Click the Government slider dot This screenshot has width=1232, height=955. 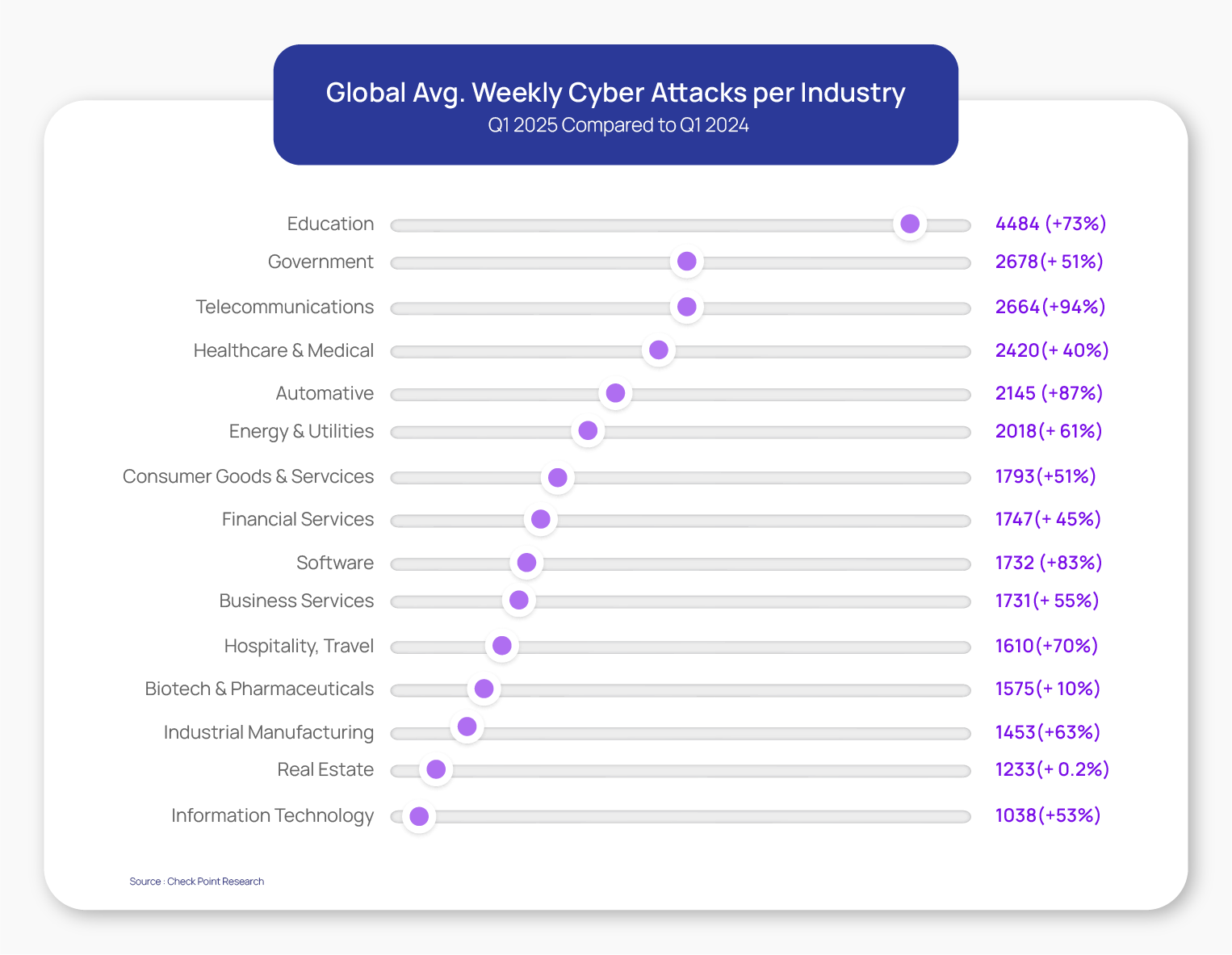coord(687,262)
